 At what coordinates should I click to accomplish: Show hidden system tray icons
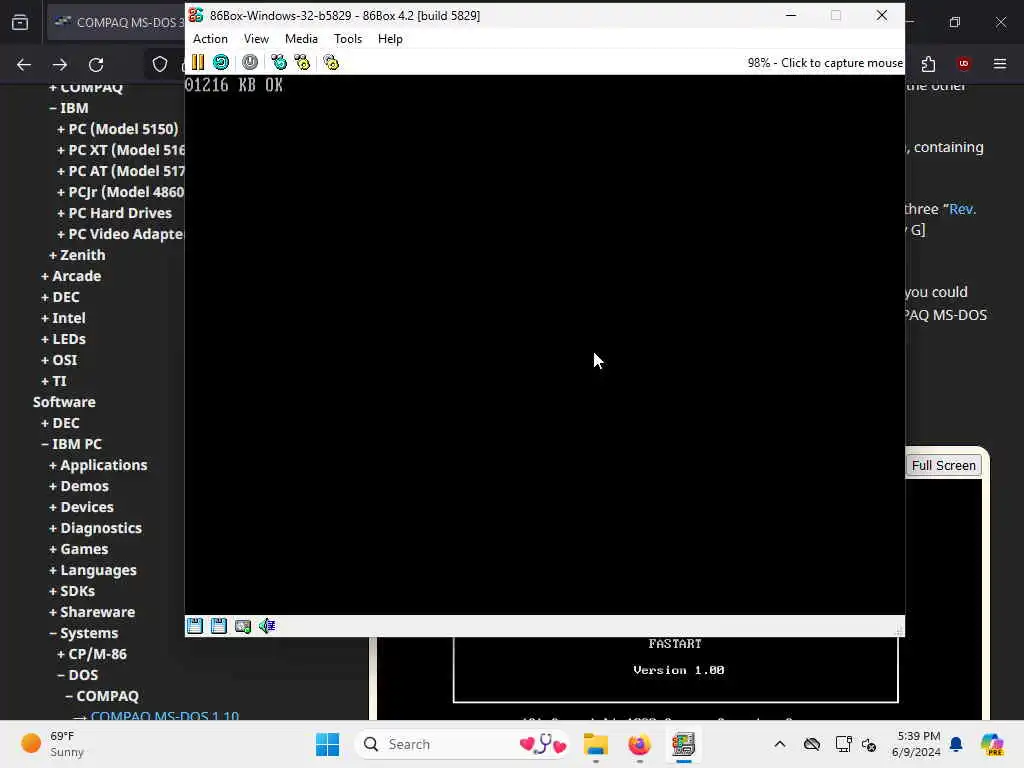[x=780, y=744]
